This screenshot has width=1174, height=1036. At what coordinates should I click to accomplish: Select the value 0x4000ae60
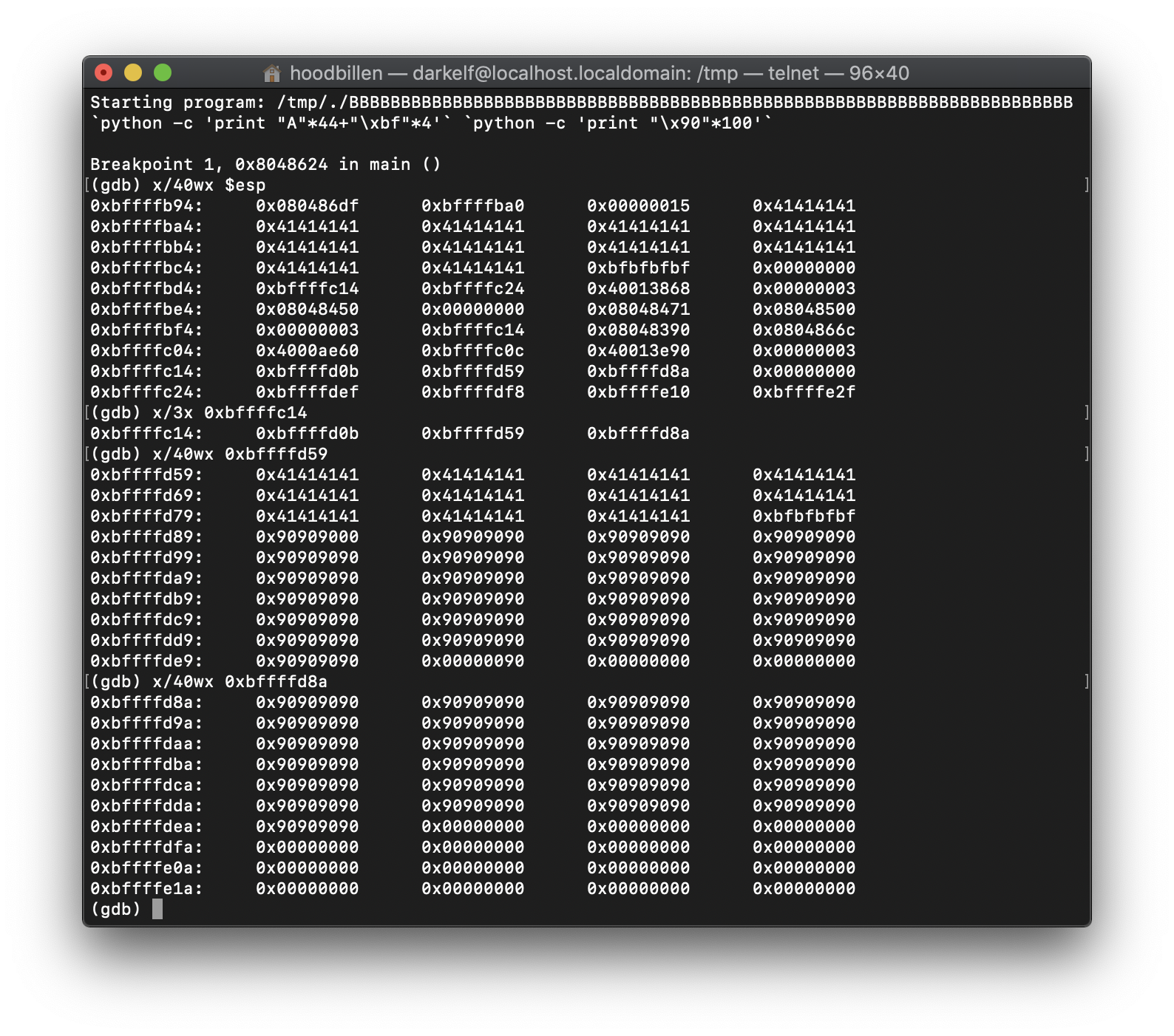pyautogui.click(x=308, y=350)
